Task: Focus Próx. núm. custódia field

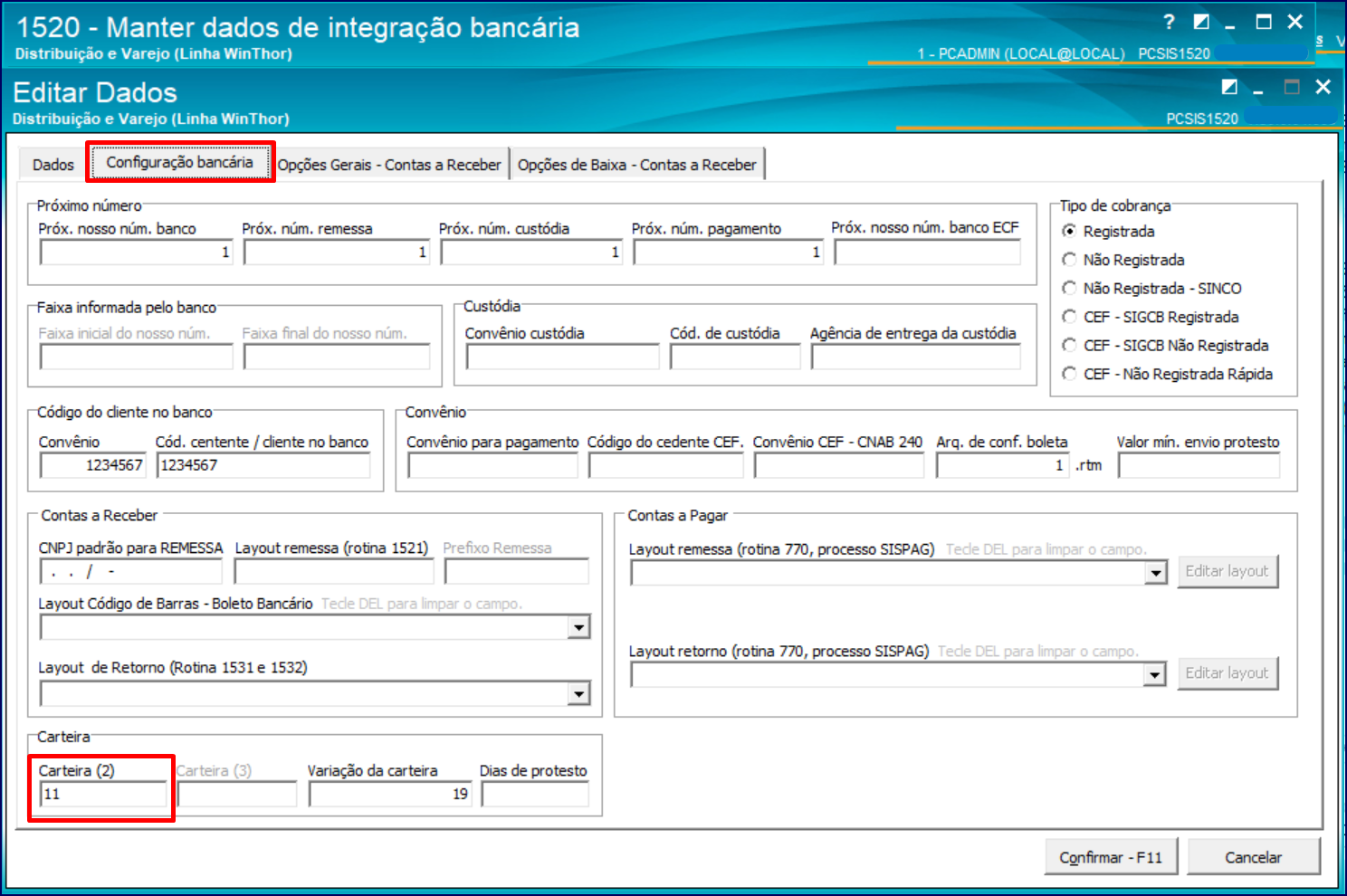Action: pos(531,253)
